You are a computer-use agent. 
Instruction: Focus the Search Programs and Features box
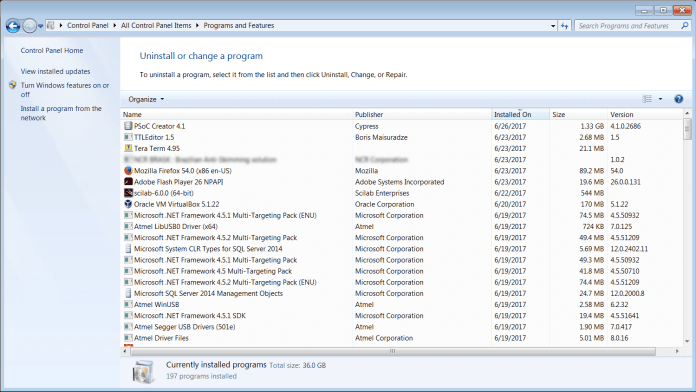pyautogui.click(x=628, y=26)
